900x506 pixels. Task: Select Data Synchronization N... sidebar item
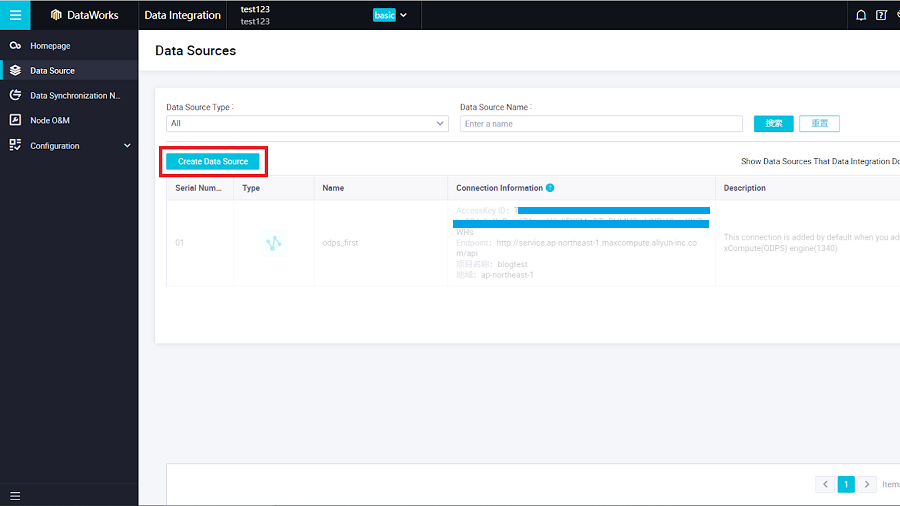pos(74,96)
